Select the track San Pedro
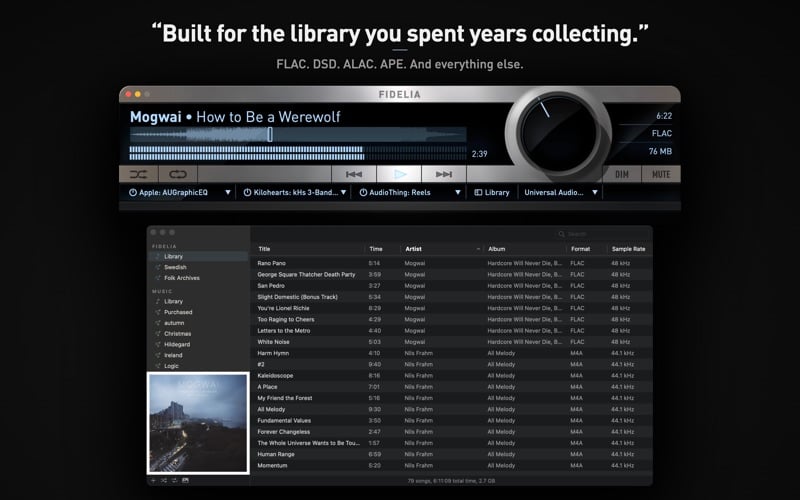Image resolution: width=800 pixels, height=500 pixels. pyautogui.click(x=452, y=286)
